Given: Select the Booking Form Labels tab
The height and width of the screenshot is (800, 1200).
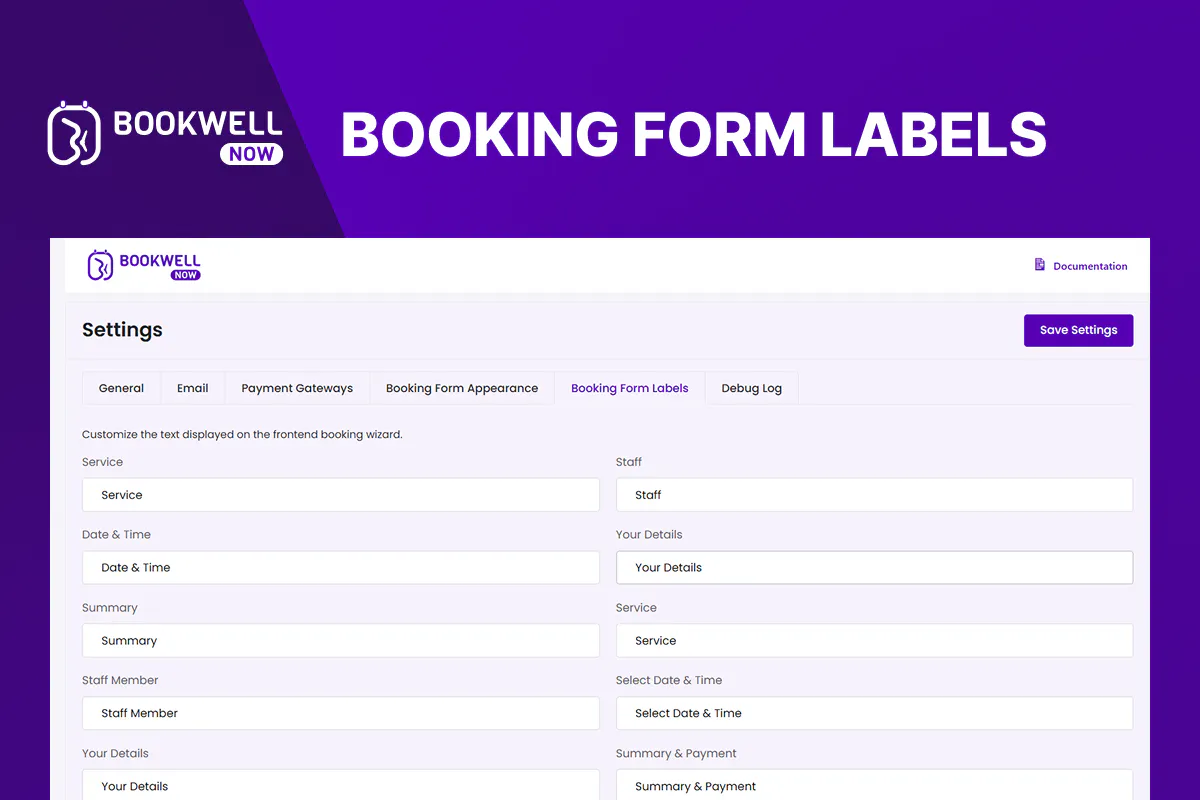Looking at the screenshot, I should 630,388.
